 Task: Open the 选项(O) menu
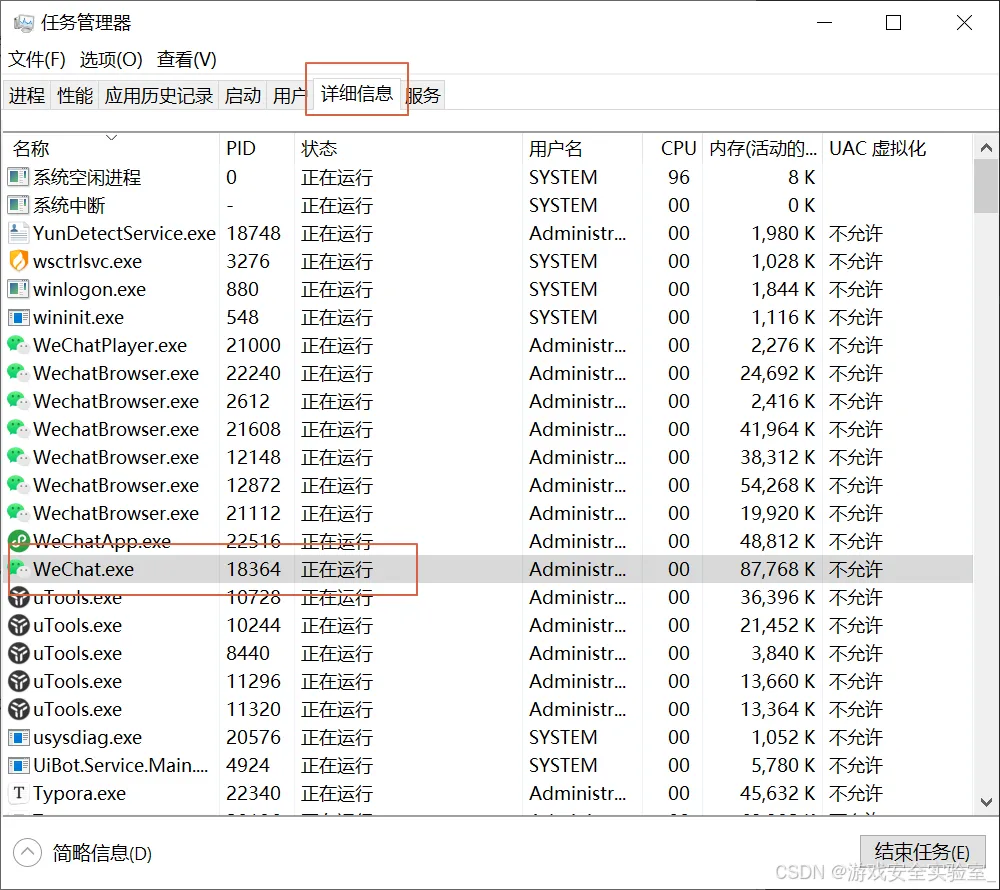tap(111, 59)
